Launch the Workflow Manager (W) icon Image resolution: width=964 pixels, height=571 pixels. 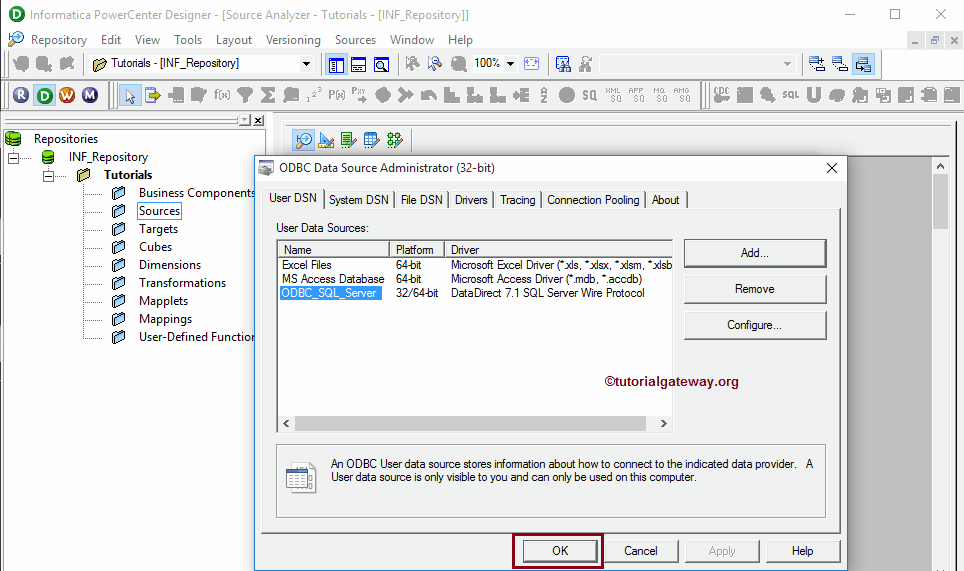[x=67, y=95]
